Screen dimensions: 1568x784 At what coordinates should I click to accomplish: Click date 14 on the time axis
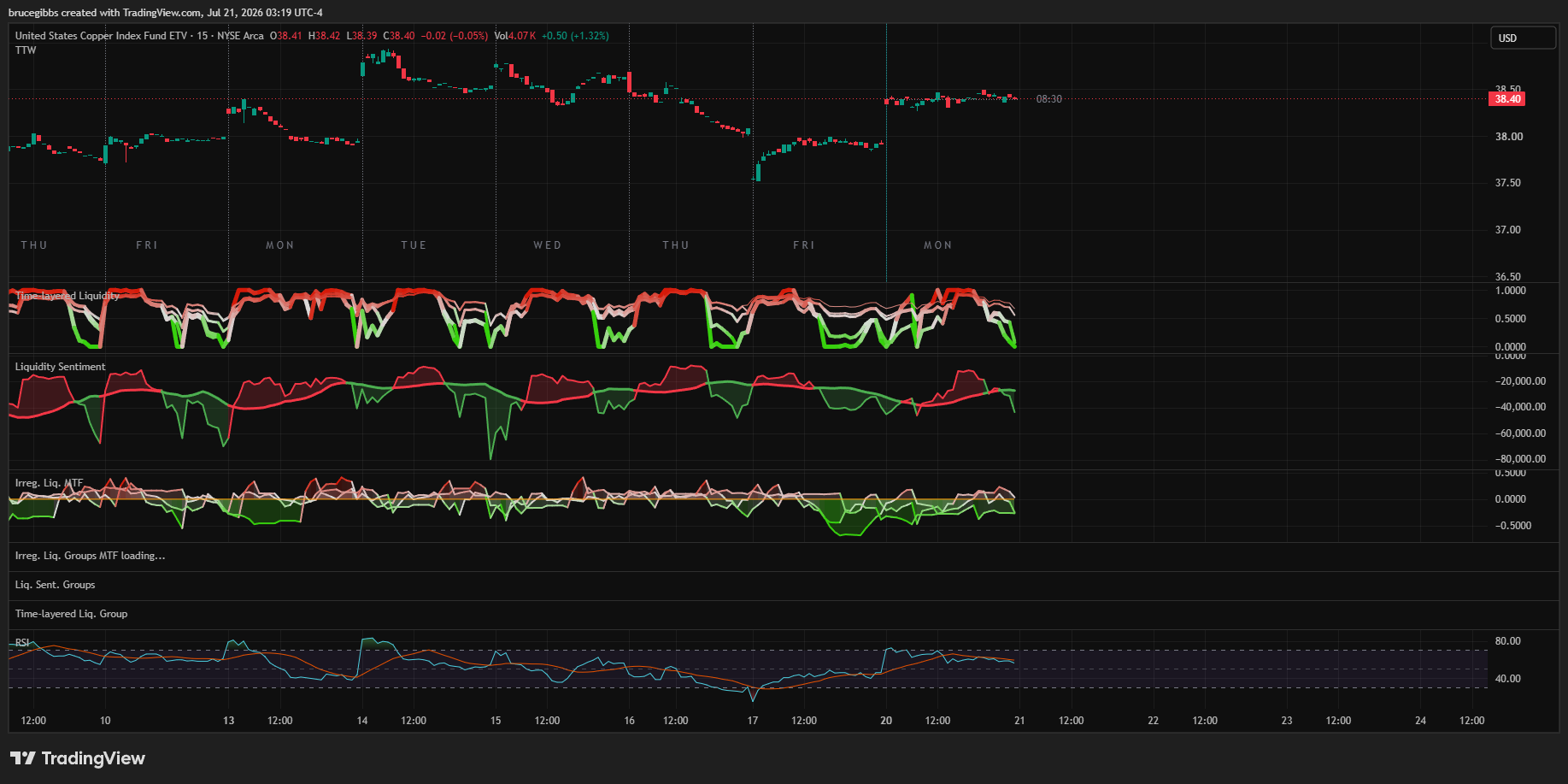[x=362, y=721]
